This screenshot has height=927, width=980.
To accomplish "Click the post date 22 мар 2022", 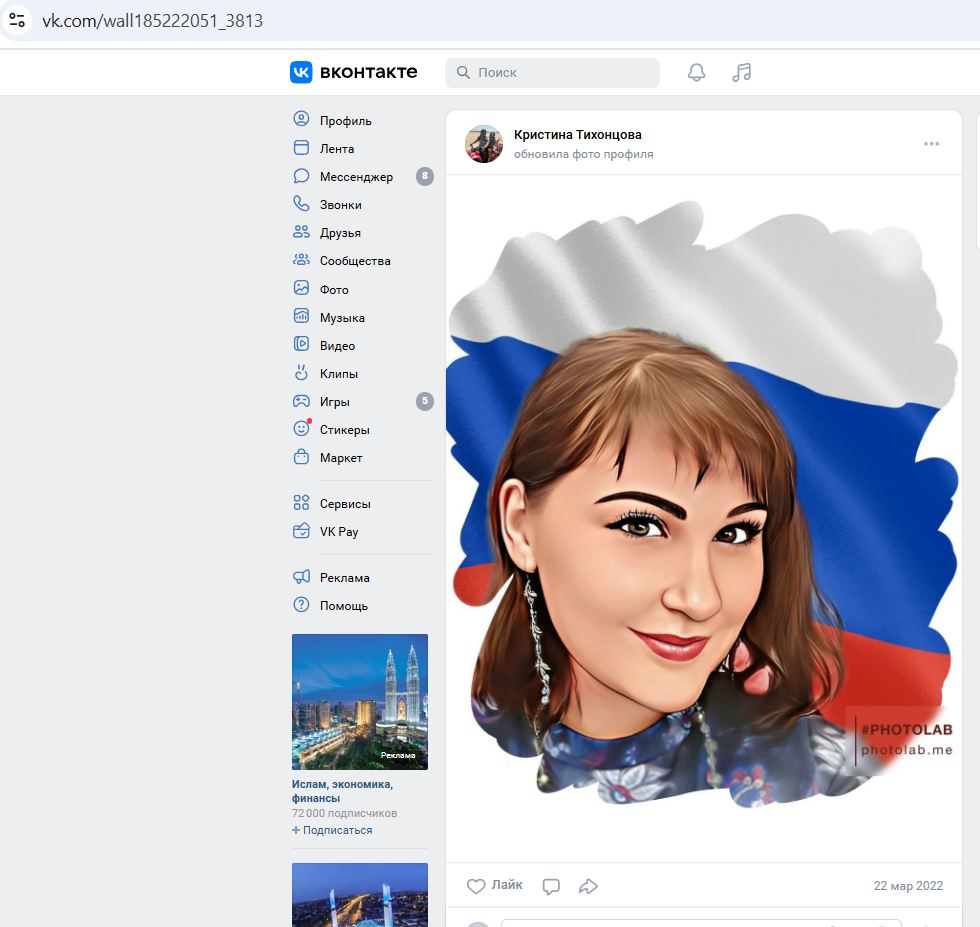I will [x=908, y=886].
